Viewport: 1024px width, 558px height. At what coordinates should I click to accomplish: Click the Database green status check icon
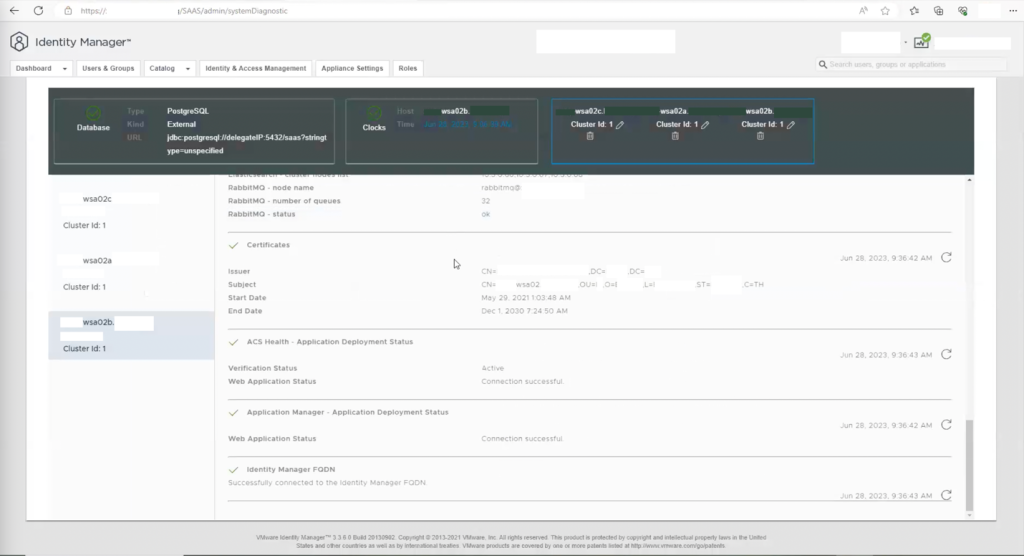click(93, 113)
